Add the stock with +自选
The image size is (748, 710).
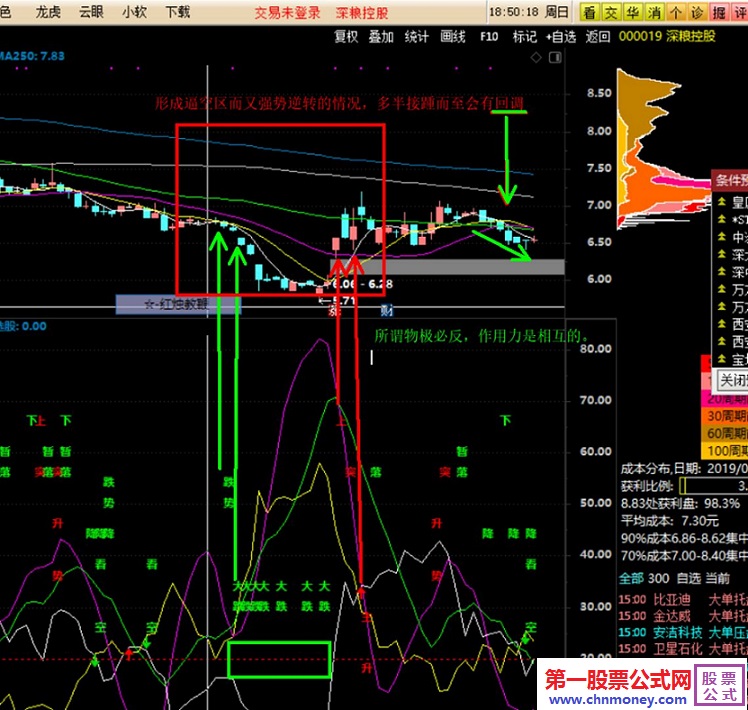point(561,36)
